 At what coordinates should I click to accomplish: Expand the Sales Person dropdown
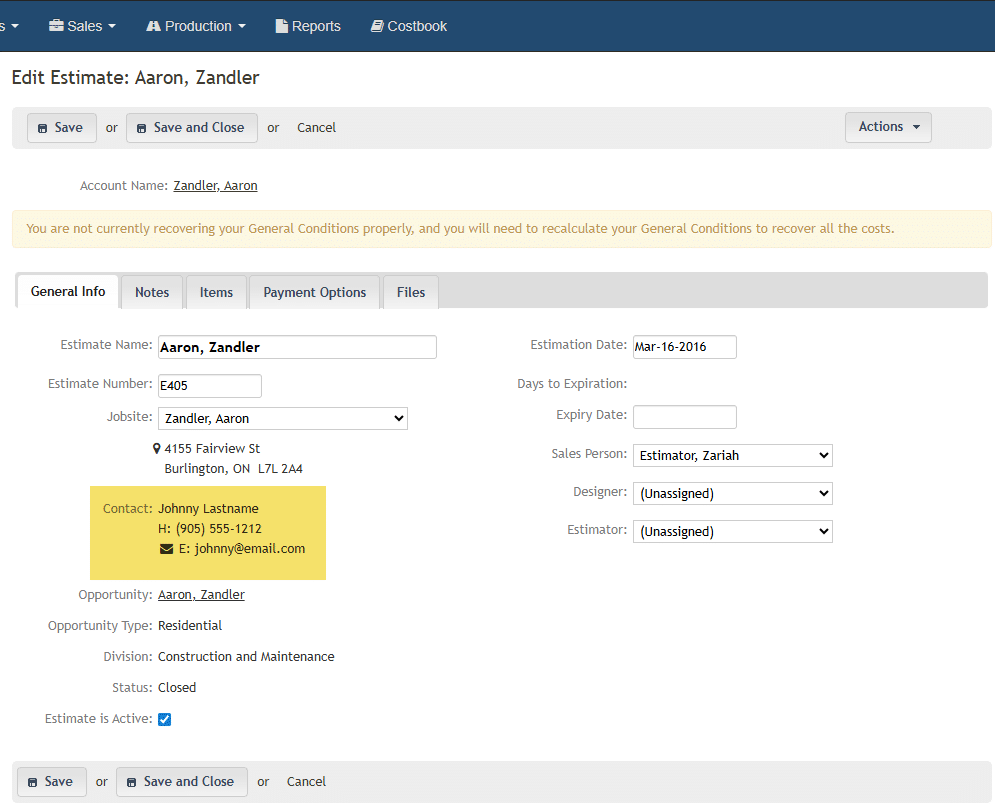[x=732, y=455]
